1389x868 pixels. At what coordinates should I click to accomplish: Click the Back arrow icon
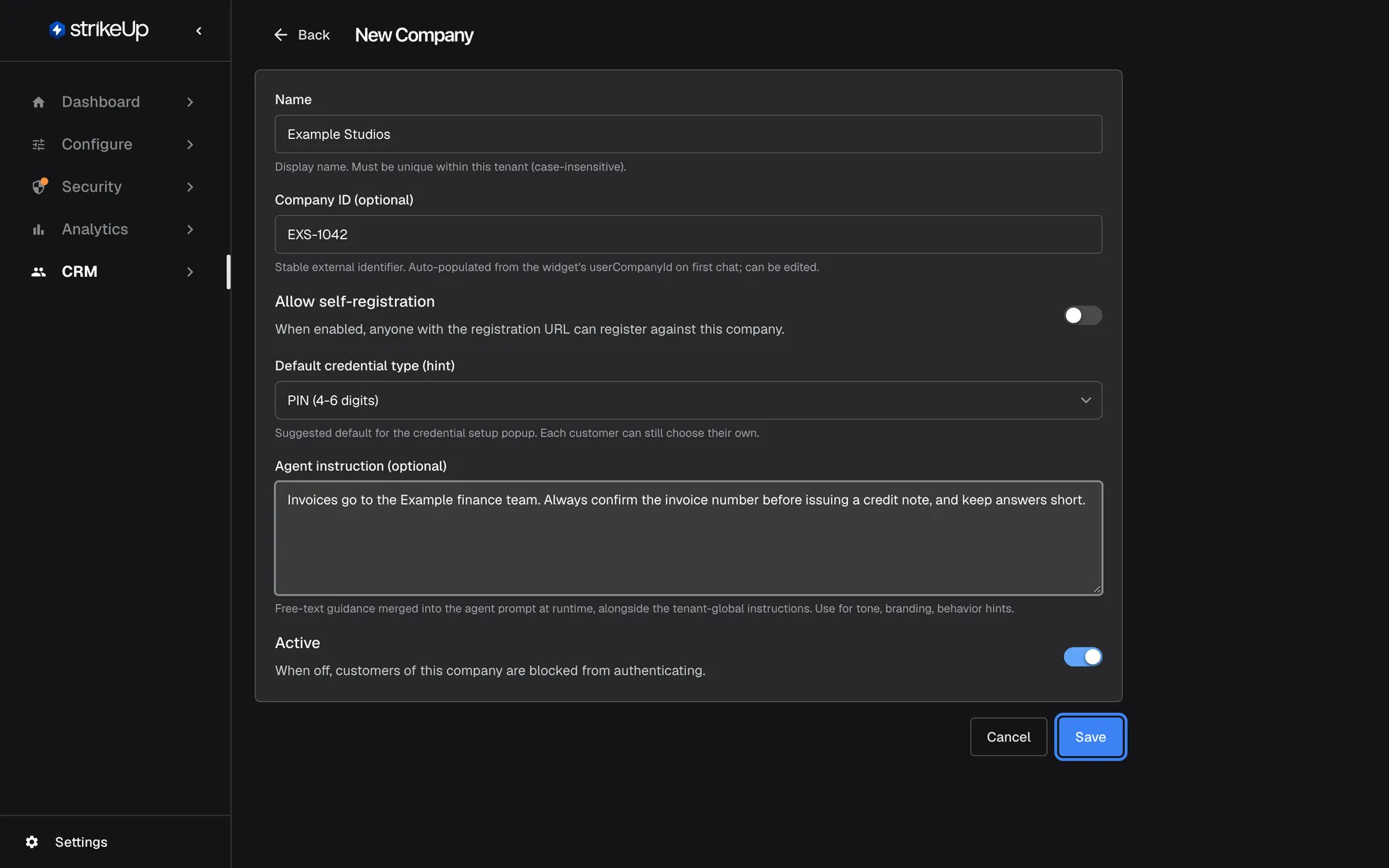tap(281, 35)
